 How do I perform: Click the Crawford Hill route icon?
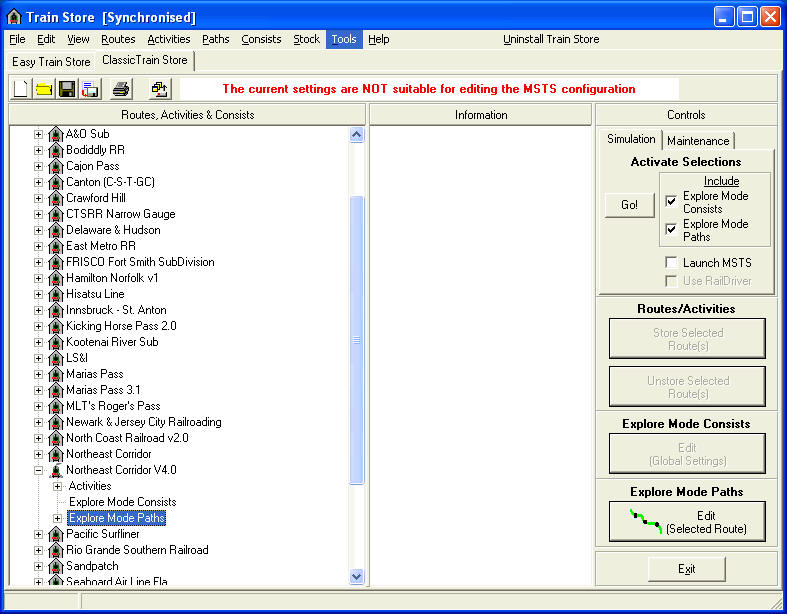56,198
